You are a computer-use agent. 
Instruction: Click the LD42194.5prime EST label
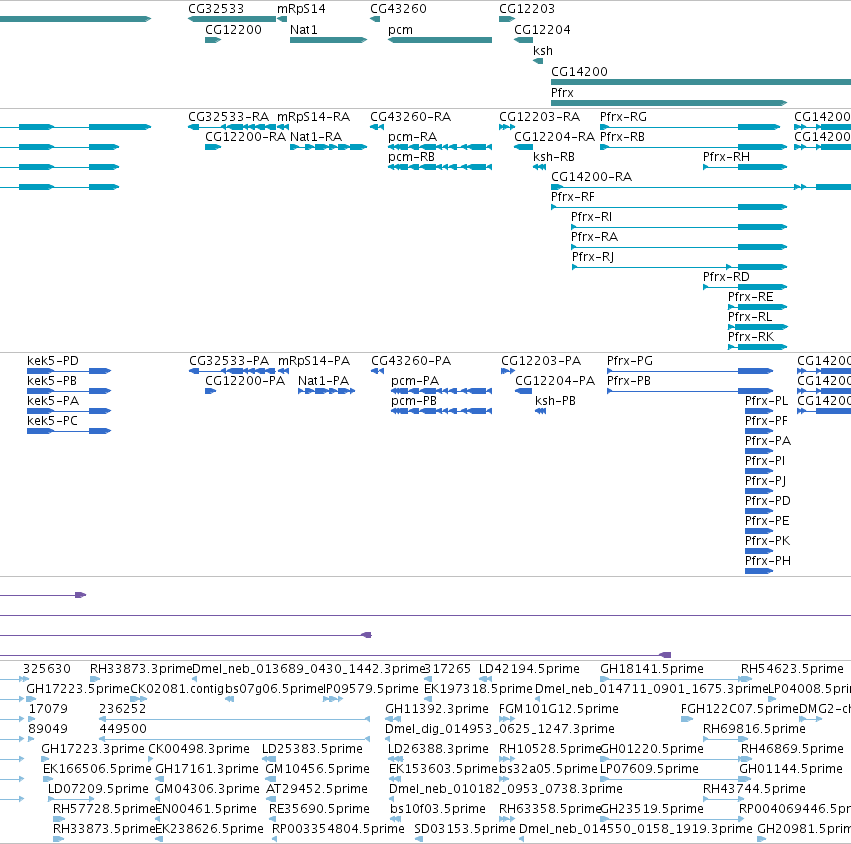(x=529, y=669)
